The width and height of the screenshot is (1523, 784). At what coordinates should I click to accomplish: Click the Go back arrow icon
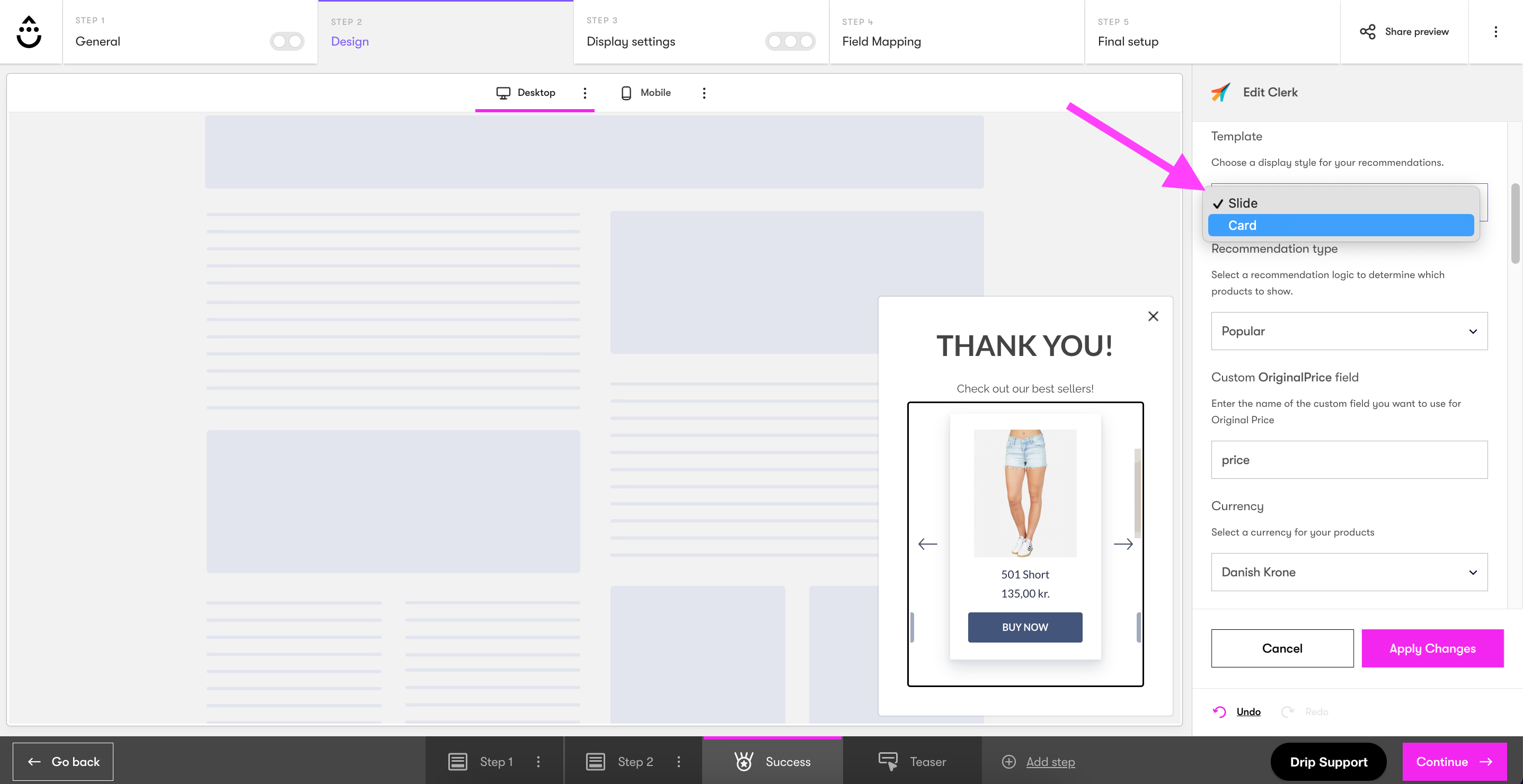34,762
